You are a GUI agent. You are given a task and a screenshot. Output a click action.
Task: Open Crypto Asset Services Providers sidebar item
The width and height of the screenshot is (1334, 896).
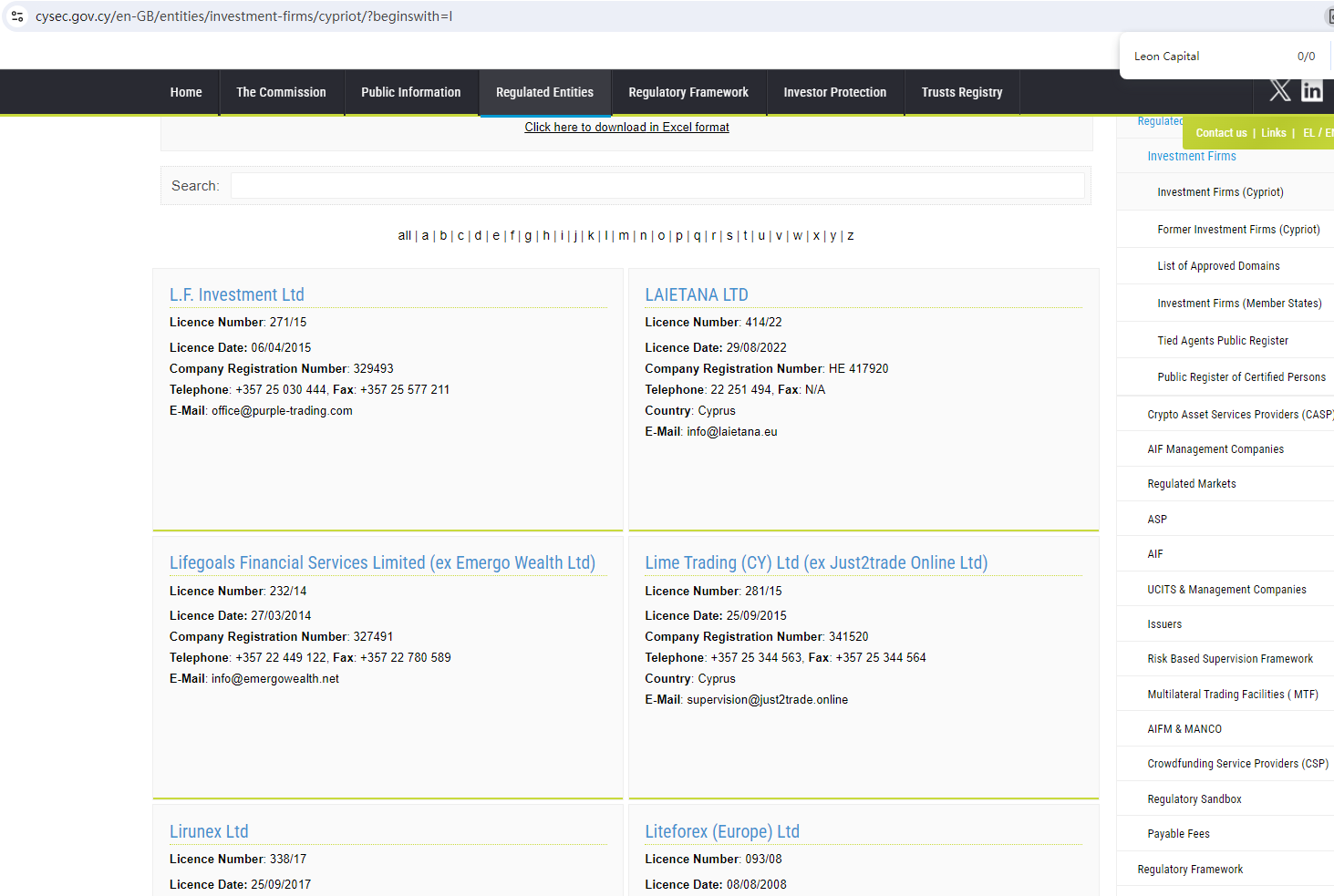(x=1238, y=415)
